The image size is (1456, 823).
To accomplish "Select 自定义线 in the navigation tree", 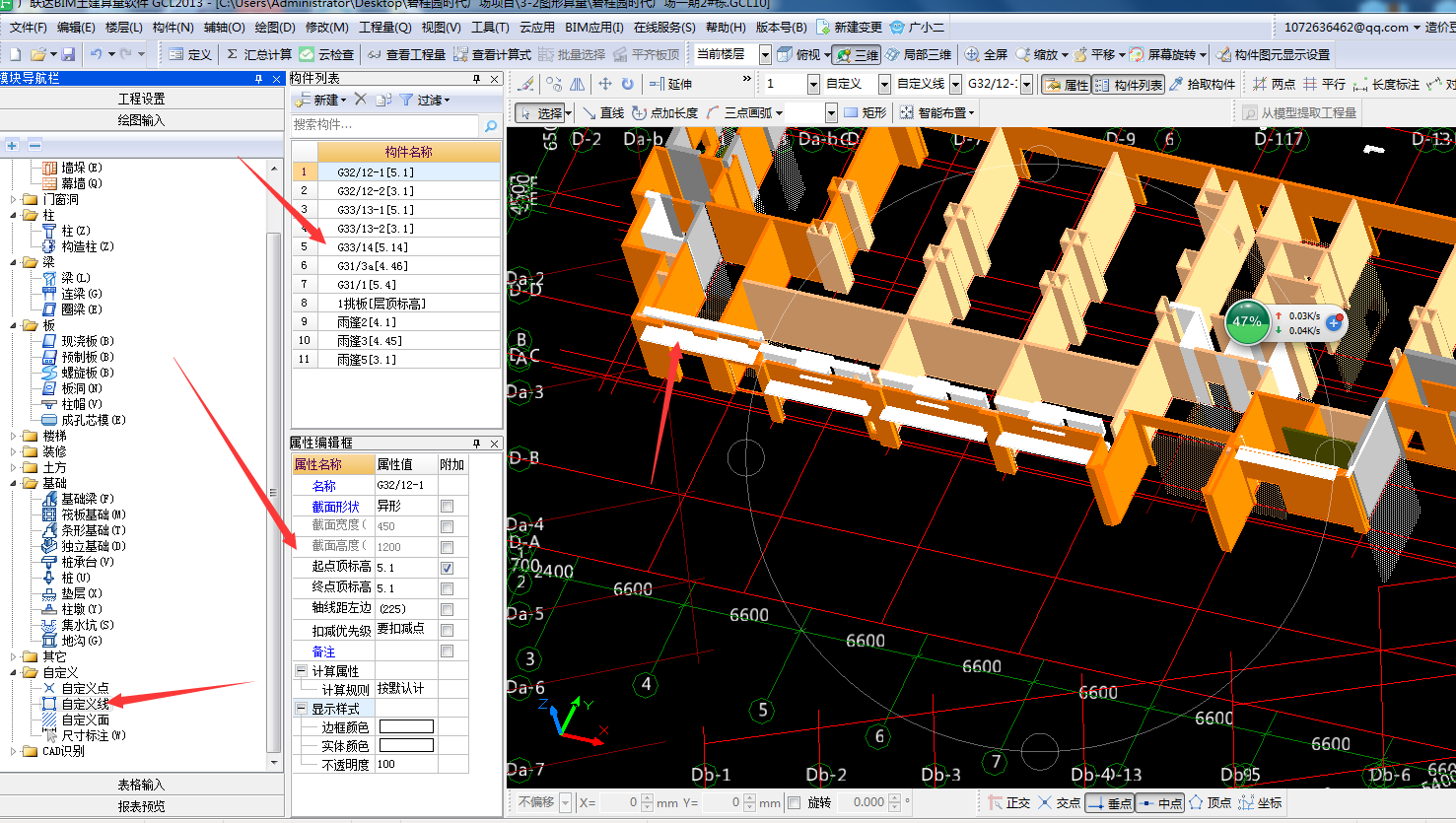I will tap(85, 704).
